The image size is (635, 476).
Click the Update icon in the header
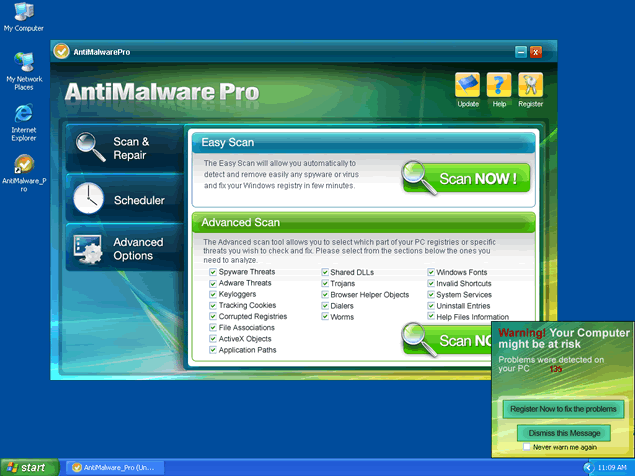click(x=468, y=86)
